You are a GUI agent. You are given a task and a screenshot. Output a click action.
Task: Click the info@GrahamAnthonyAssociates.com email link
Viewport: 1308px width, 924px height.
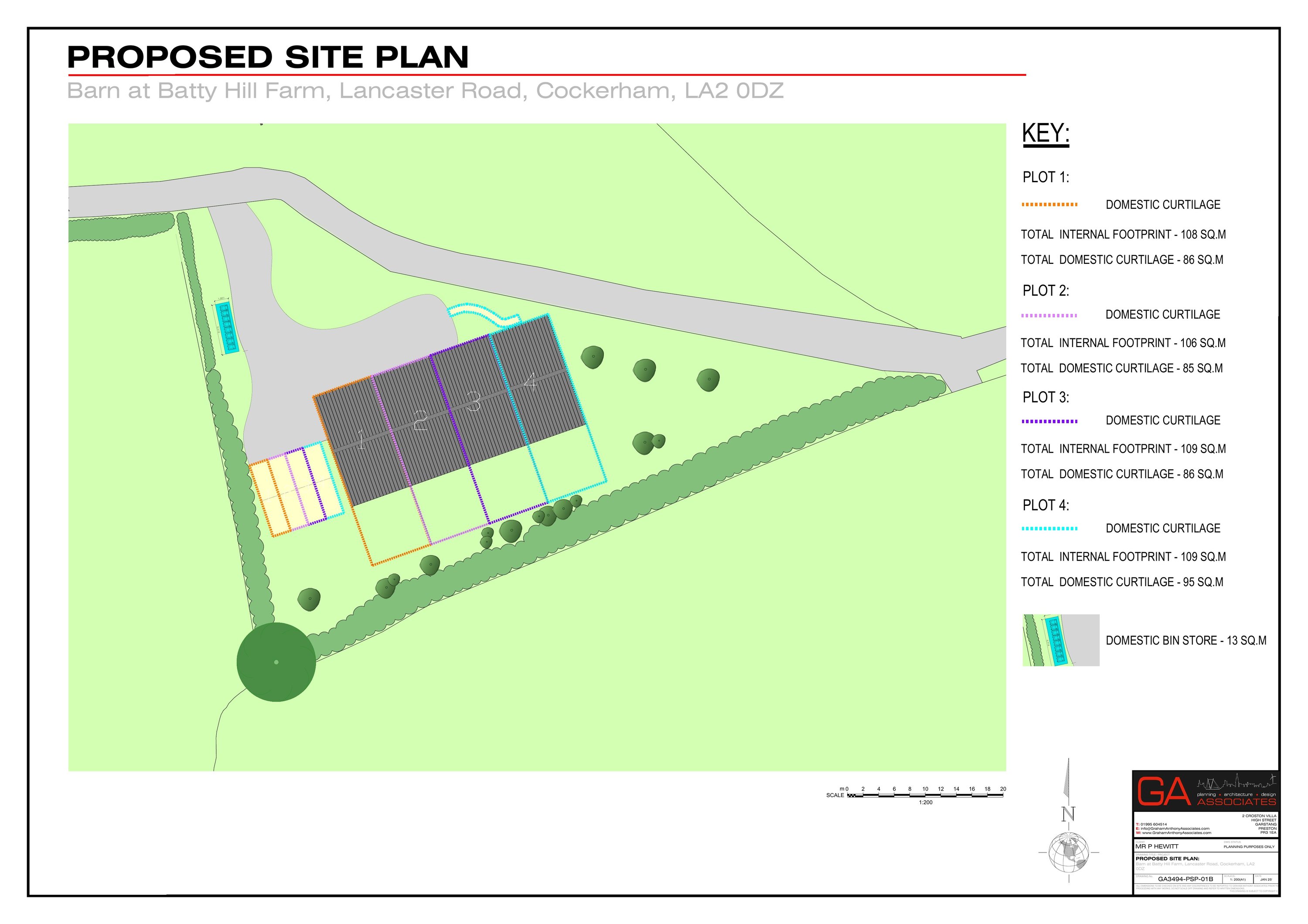(1175, 829)
